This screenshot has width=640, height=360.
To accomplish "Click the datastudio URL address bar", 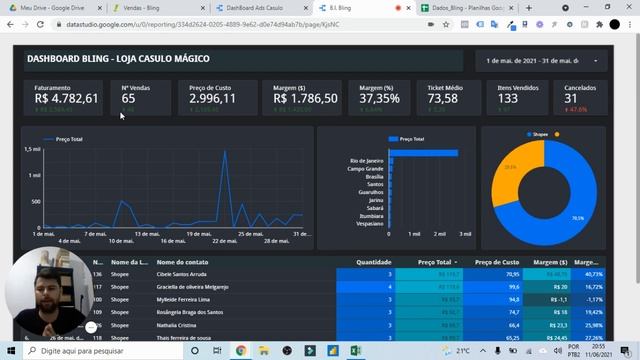I will (x=237, y=24).
